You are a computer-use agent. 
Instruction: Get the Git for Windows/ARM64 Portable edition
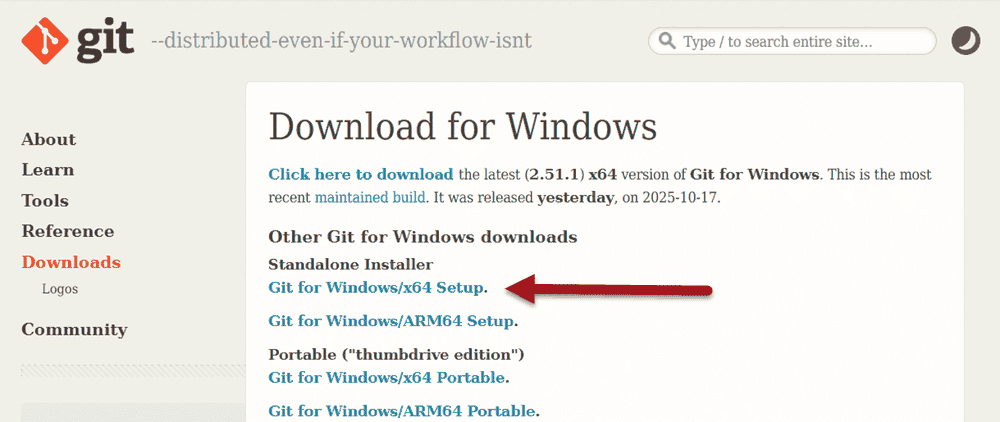(x=402, y=411)
